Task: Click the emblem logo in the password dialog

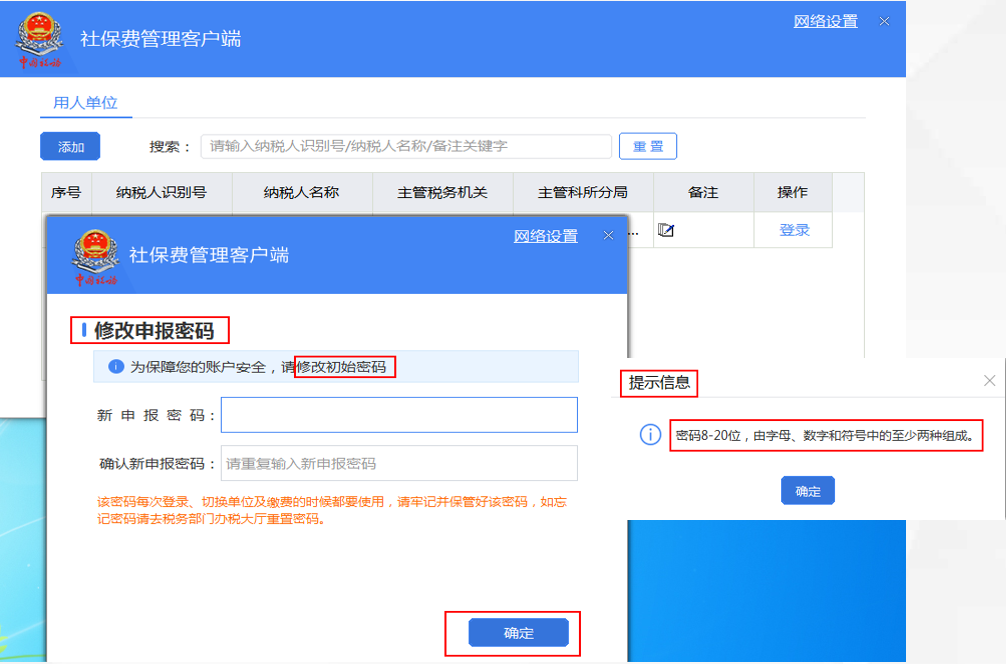Action: tap(96, 256)
